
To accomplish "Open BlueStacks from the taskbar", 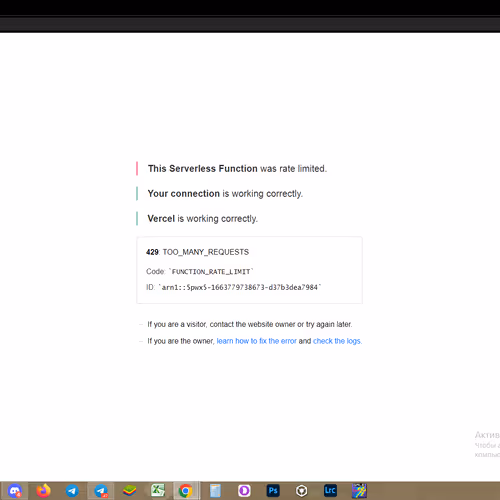I will click(x=130, y=491).
